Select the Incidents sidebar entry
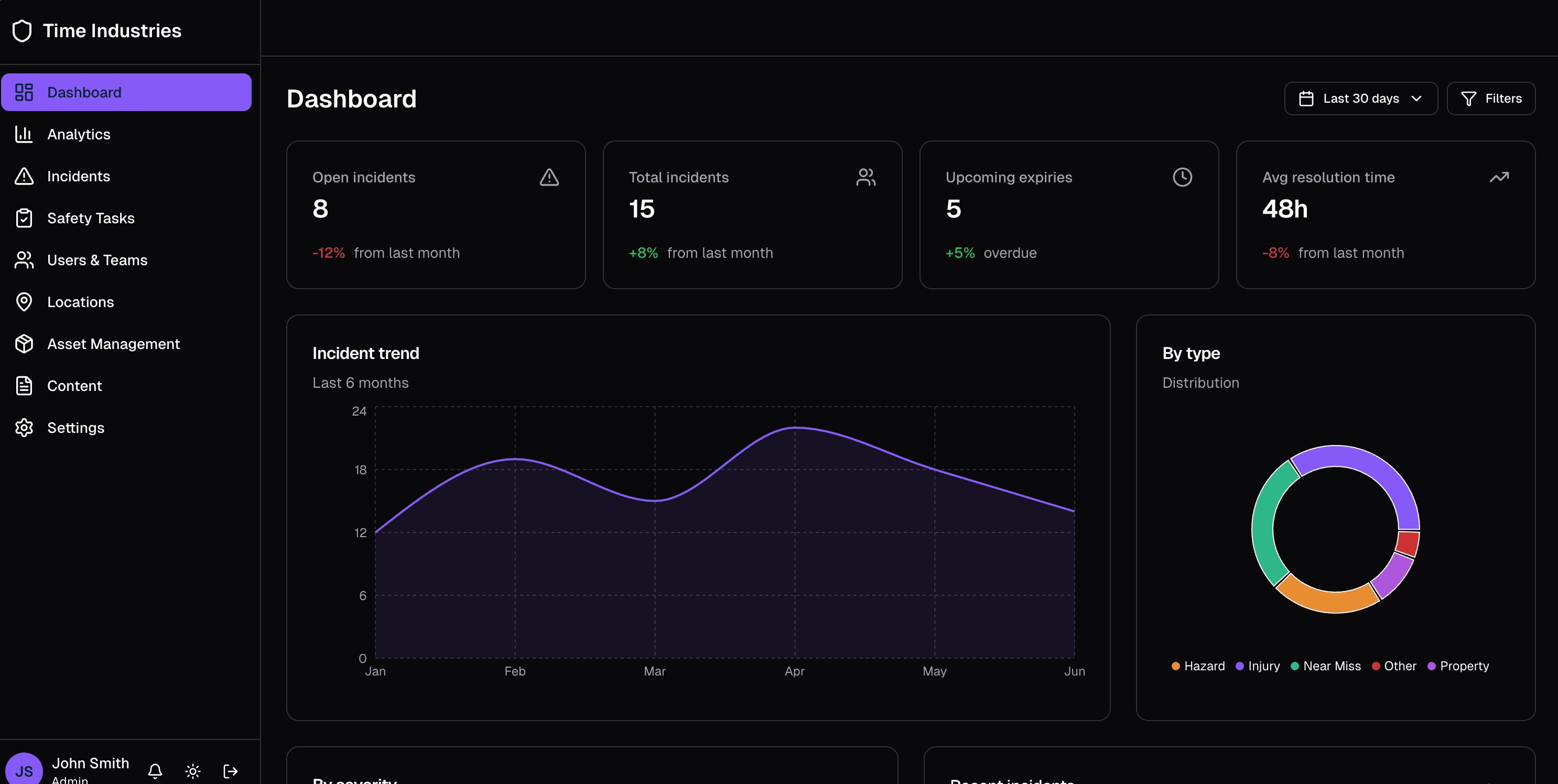Image resolution: width=1558 pixels, height=784 pixels. click(x=79, y=176)
